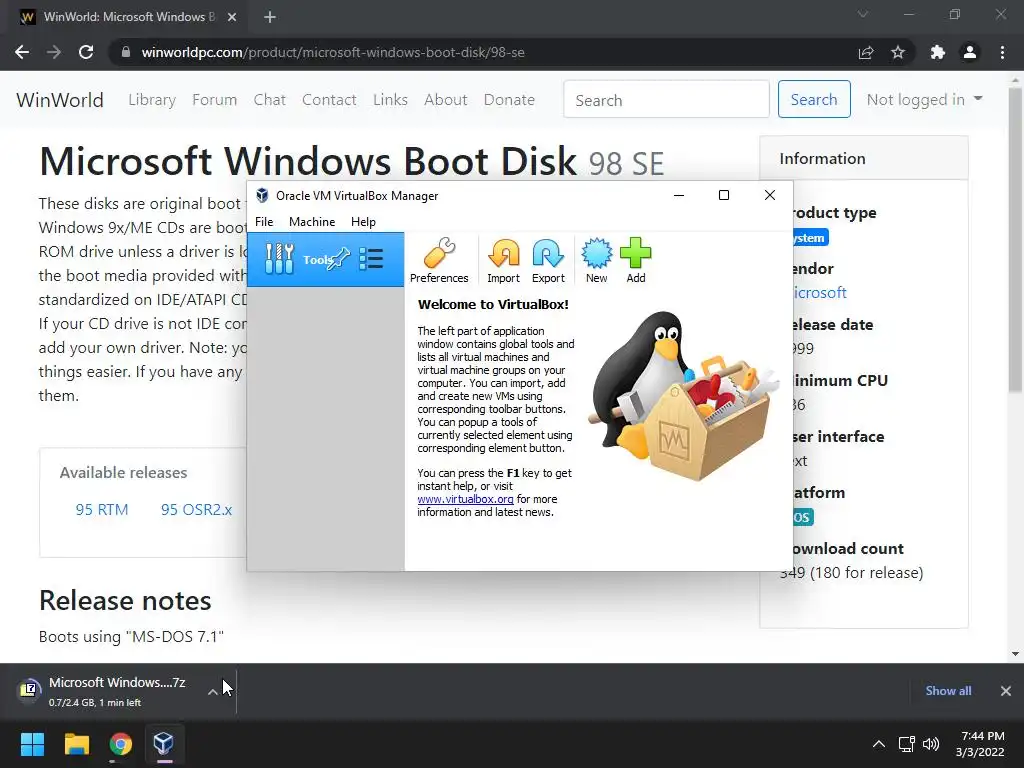This screenshot has height=768, width=1024.
Task: Open Chrome three-dot menu
Action: click(x=1002, y=52)
